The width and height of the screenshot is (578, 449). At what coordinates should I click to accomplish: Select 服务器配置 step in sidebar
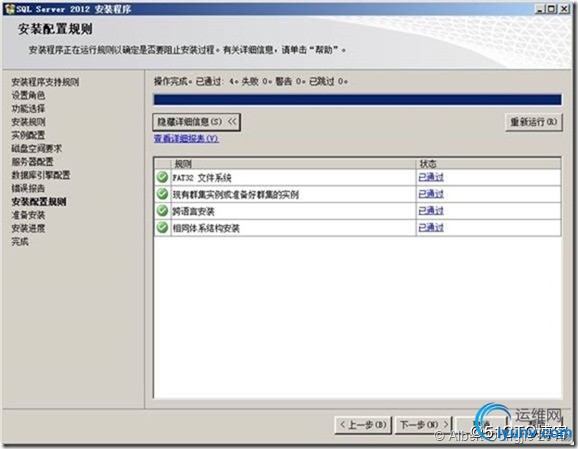pos(32,161)
